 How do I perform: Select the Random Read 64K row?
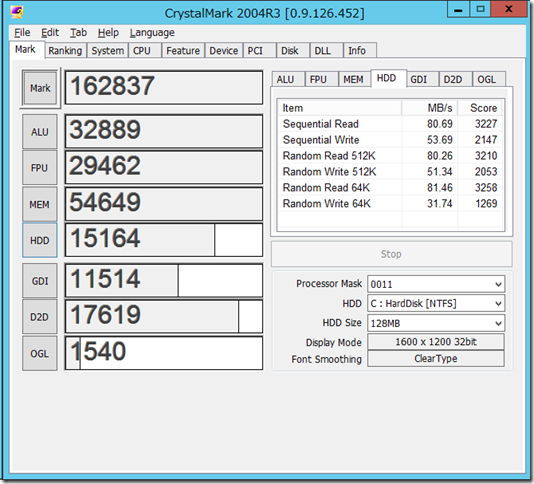390,188
